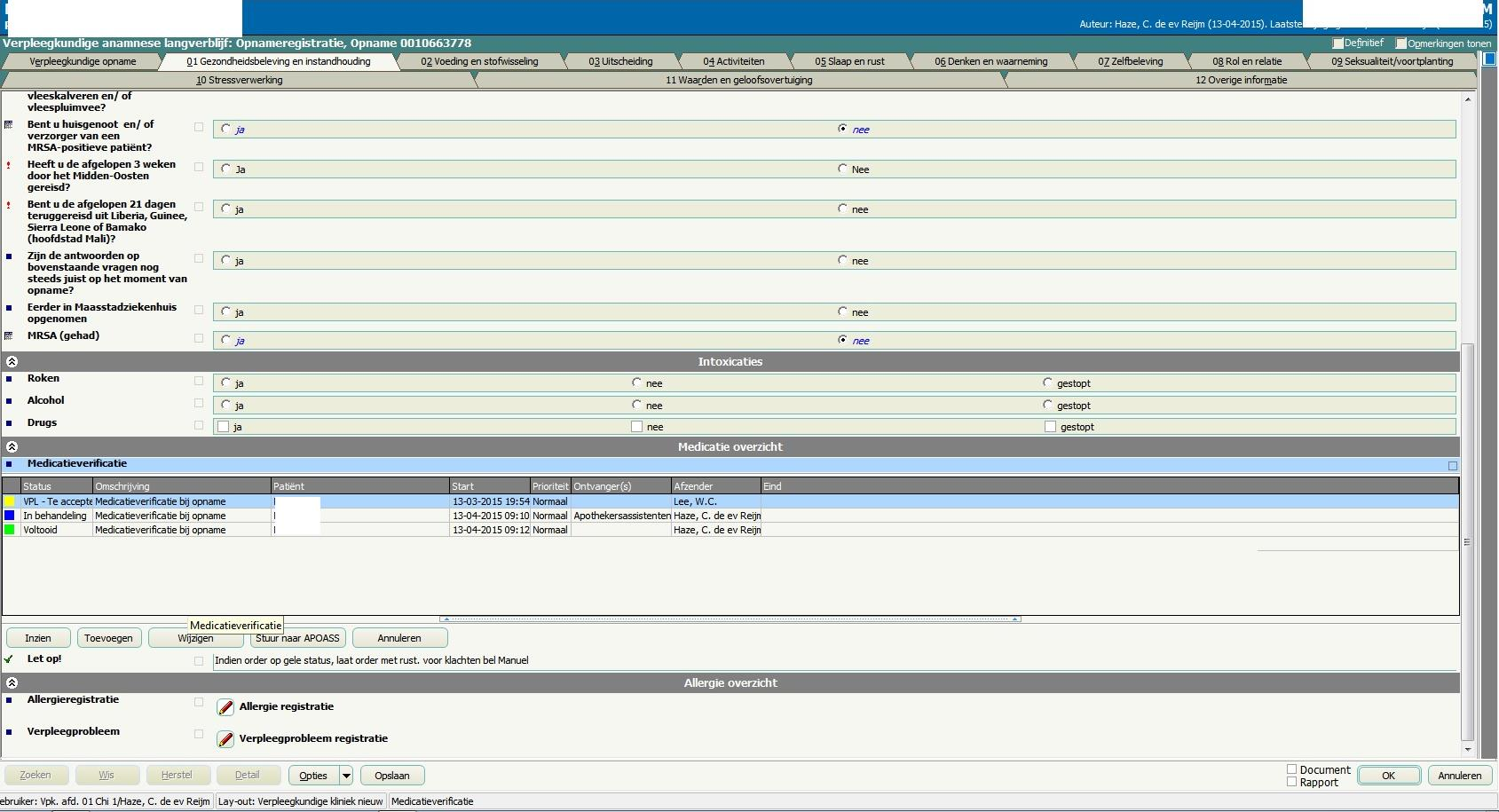Select 'ja' for MRSA (gehad)
The image size is (1499, 812).
point(225,340)
